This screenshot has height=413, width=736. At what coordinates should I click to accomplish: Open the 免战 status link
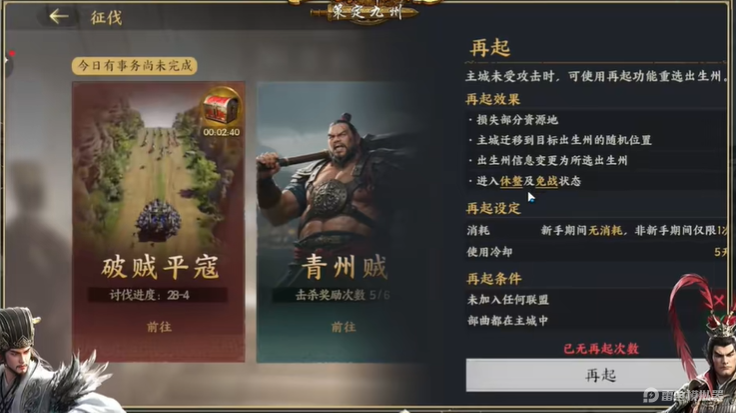[x=546, y=181]
